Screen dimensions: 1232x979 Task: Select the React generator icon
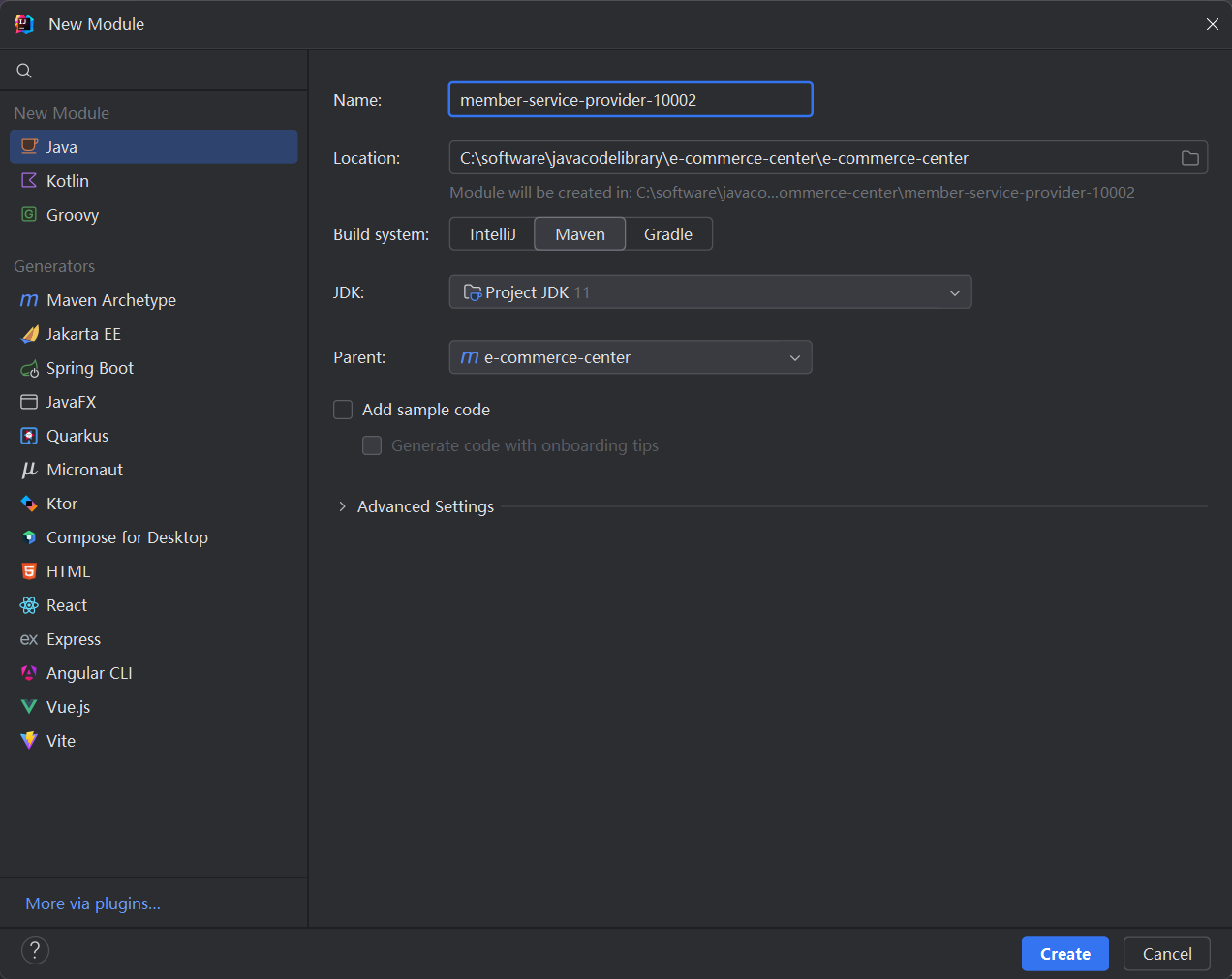[x=29, y=606]
